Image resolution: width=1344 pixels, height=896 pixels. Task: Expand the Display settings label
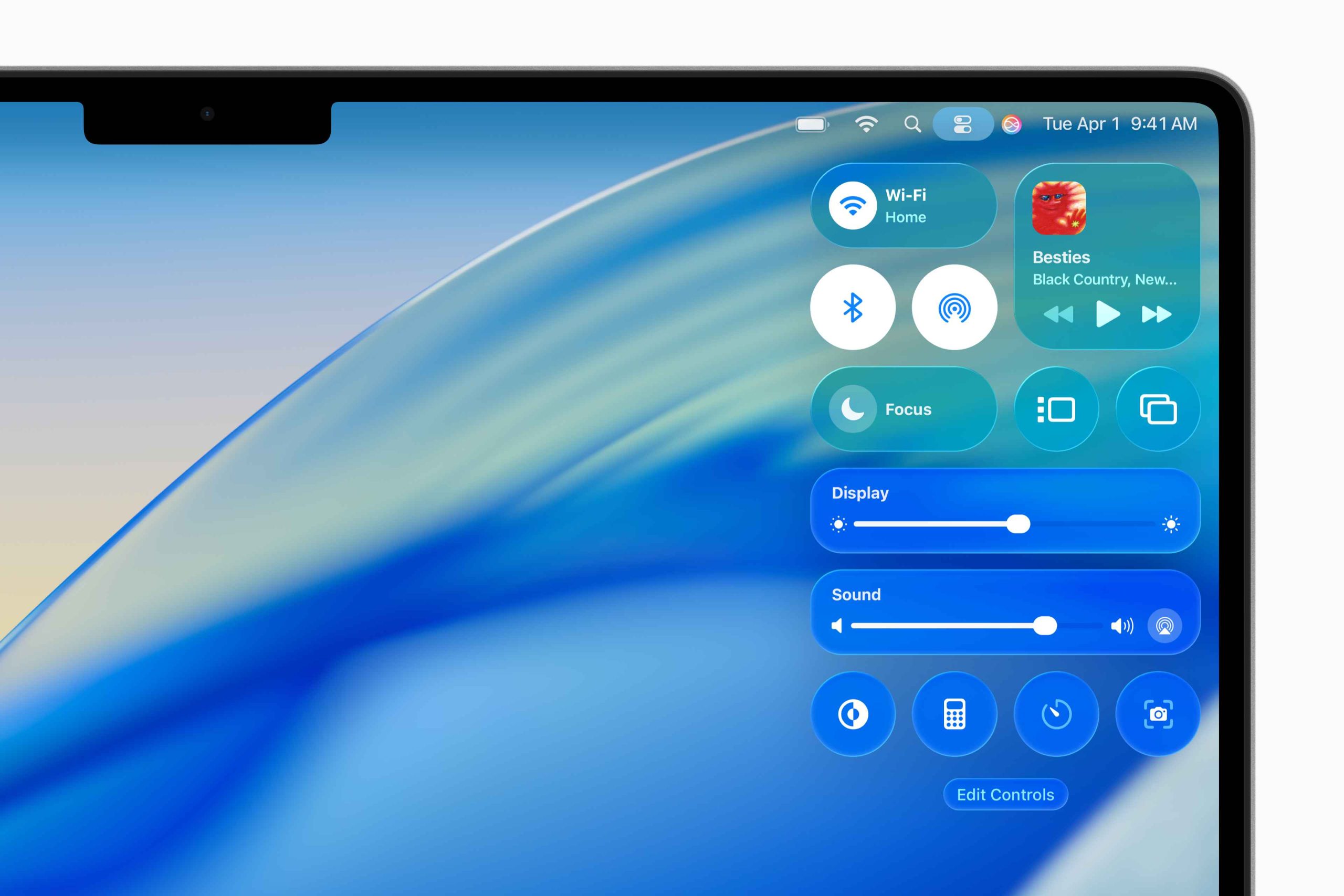(x=860, y=492)
